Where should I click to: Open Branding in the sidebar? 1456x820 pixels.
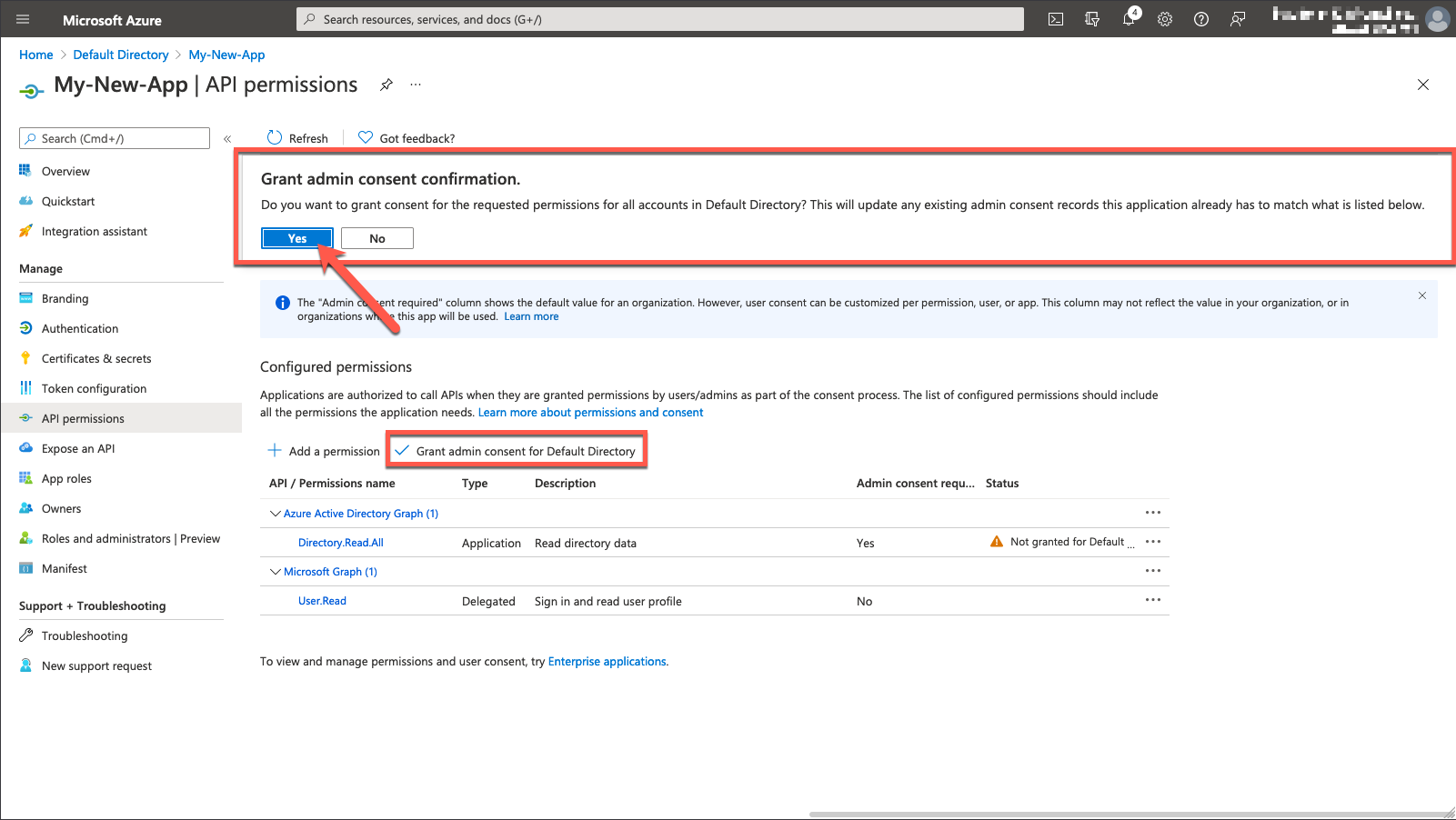point(65,298)
